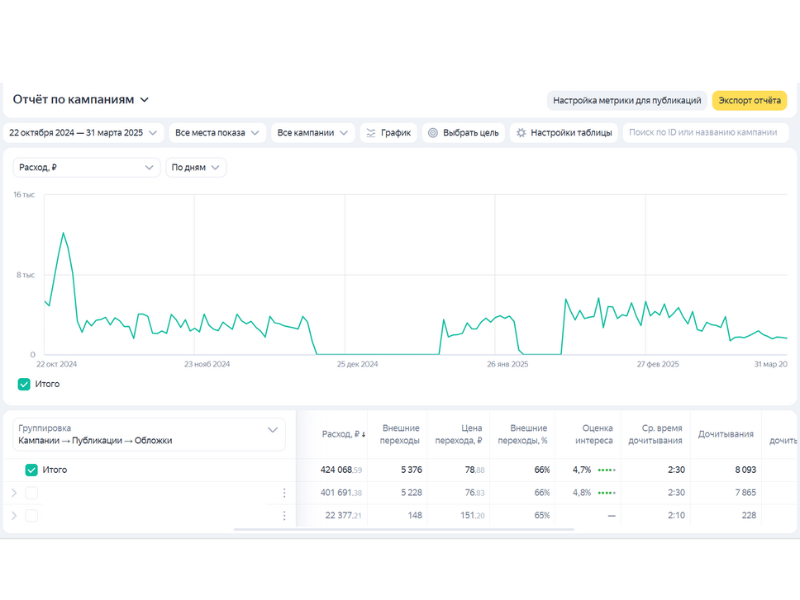Expand the campaign row with 22 377
This screenshot has width=800, height=600.
[14, 516]
